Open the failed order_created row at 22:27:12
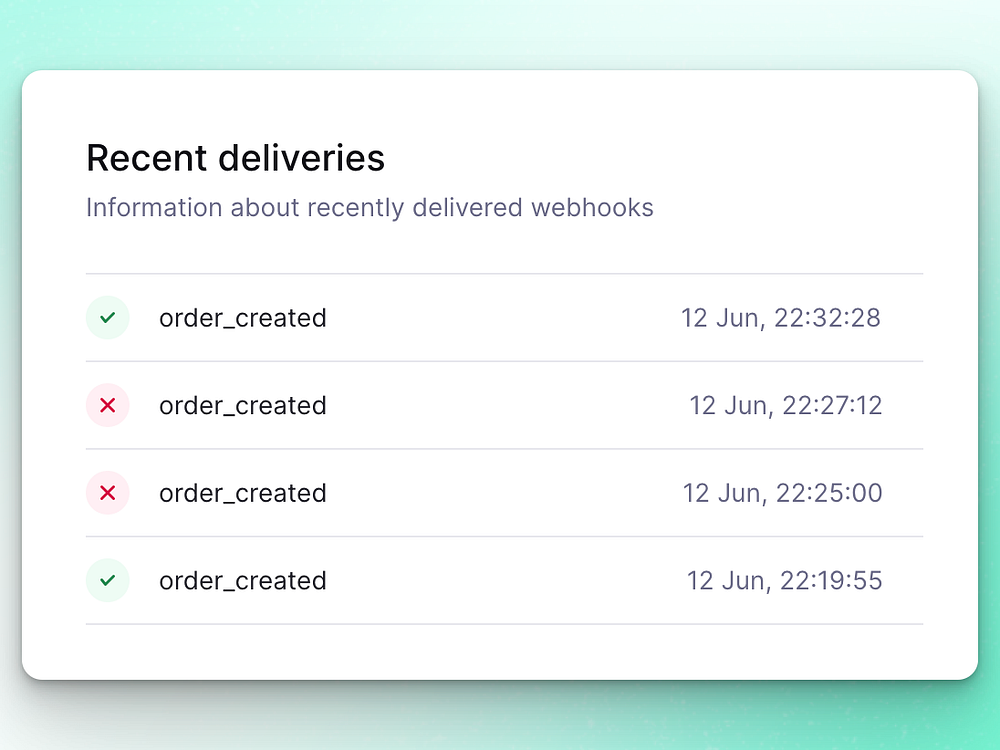The height and width of the screenshot is (750, 1000). [x=504, y=405]
